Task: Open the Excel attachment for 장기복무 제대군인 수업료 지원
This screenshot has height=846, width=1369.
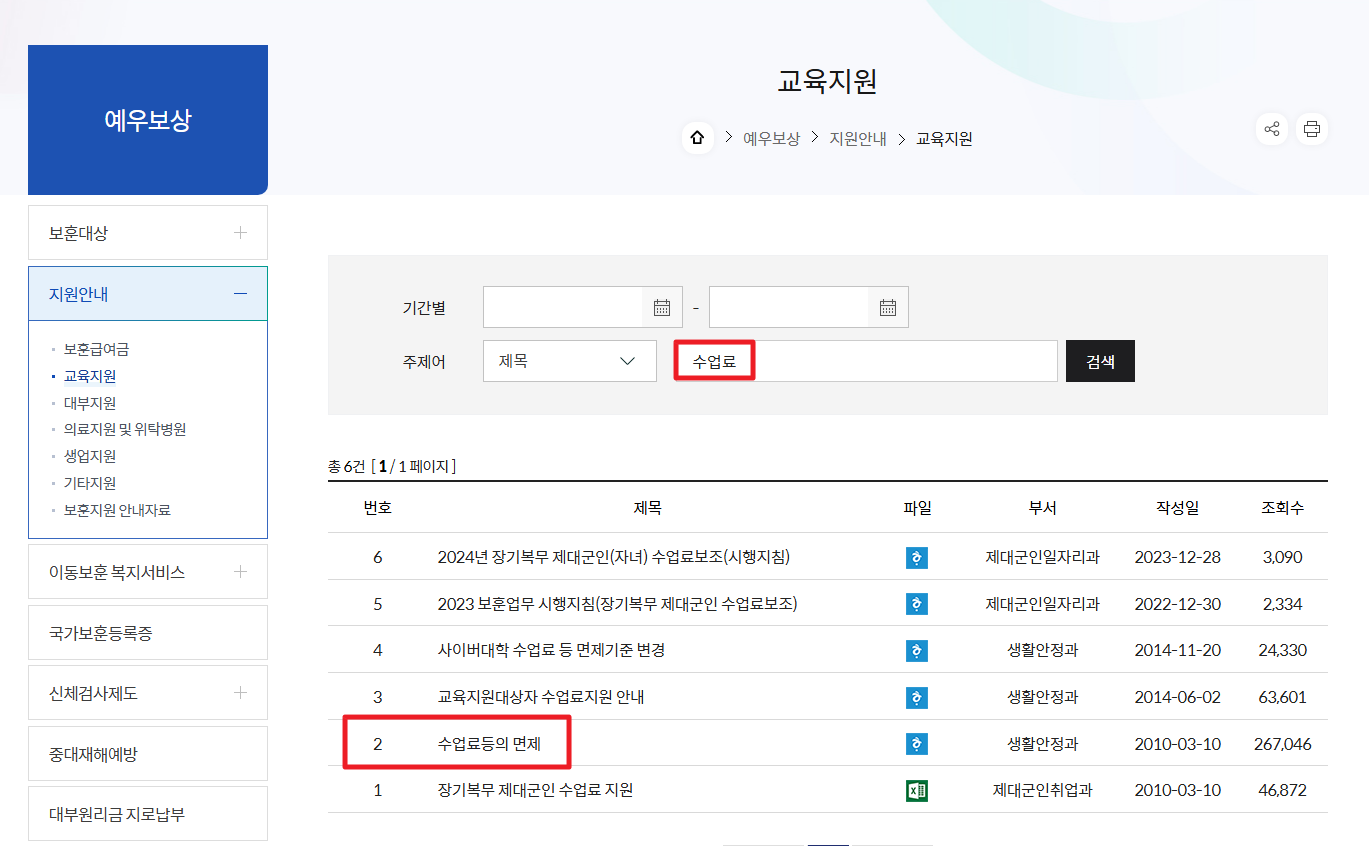Action: click(916, 789)
